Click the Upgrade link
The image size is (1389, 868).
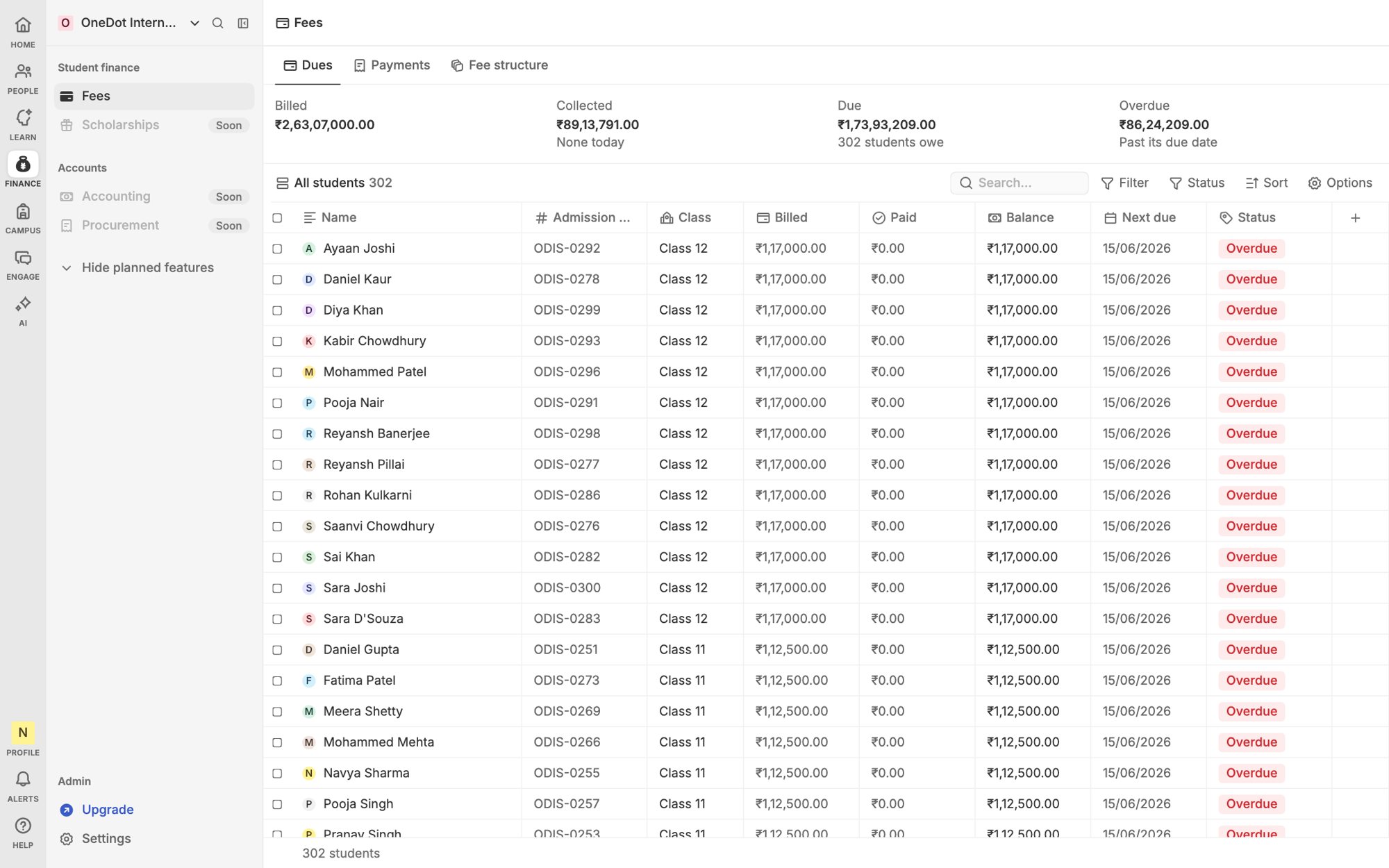(108, 810)
